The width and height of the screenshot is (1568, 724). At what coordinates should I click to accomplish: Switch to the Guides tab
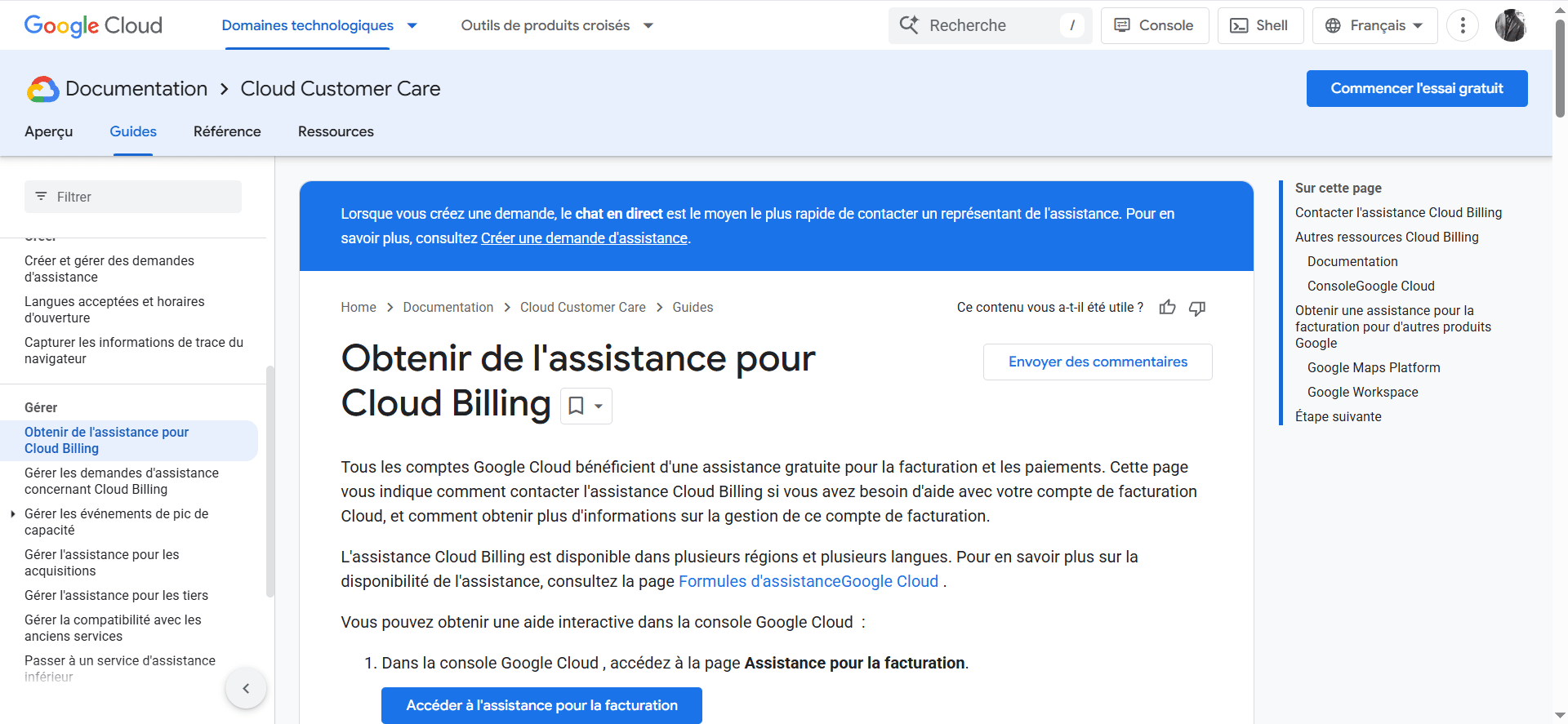click(x=133, y=131)
